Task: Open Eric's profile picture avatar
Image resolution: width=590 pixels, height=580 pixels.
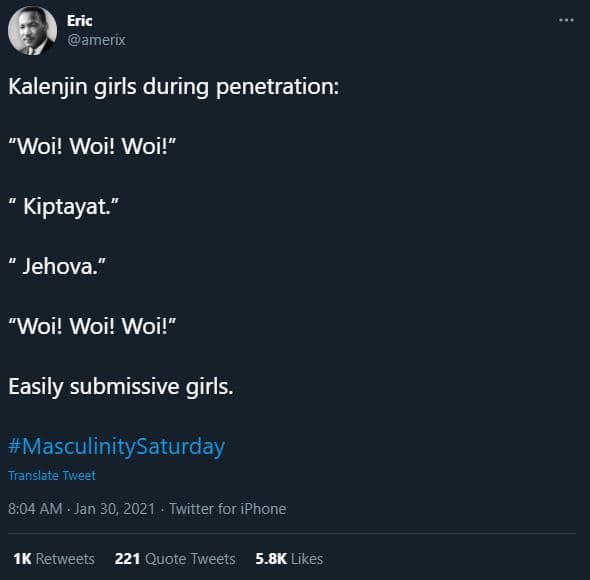Action: pos(32,30)
